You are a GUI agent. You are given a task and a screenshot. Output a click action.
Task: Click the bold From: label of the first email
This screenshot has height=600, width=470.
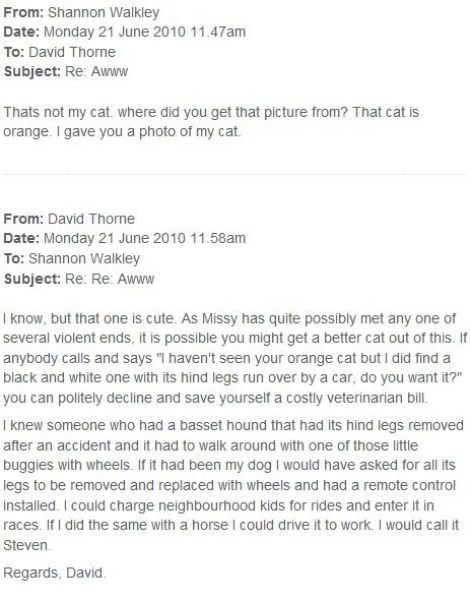click(24, 12)
